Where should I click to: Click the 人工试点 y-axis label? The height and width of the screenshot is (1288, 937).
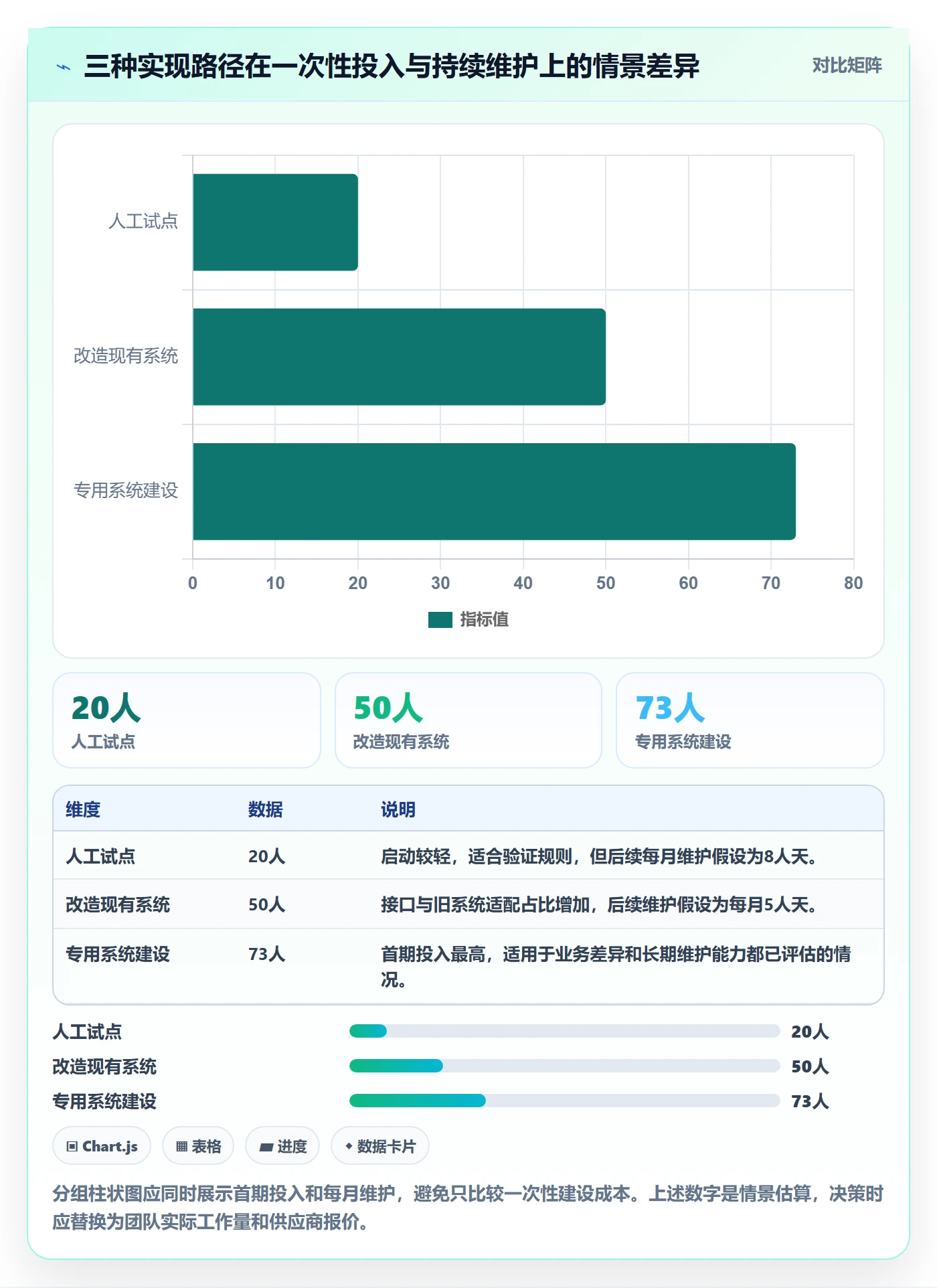143,222
